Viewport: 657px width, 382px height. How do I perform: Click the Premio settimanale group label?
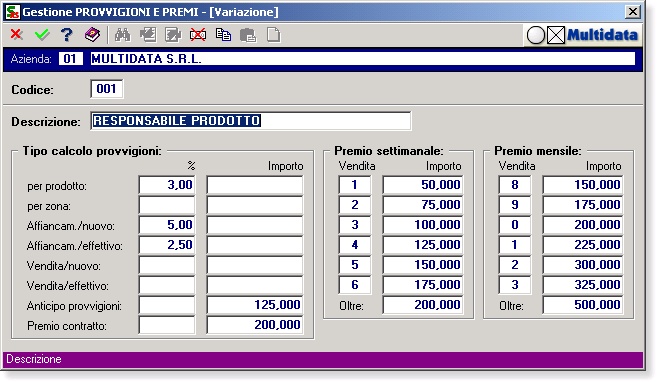click(389, 151)
